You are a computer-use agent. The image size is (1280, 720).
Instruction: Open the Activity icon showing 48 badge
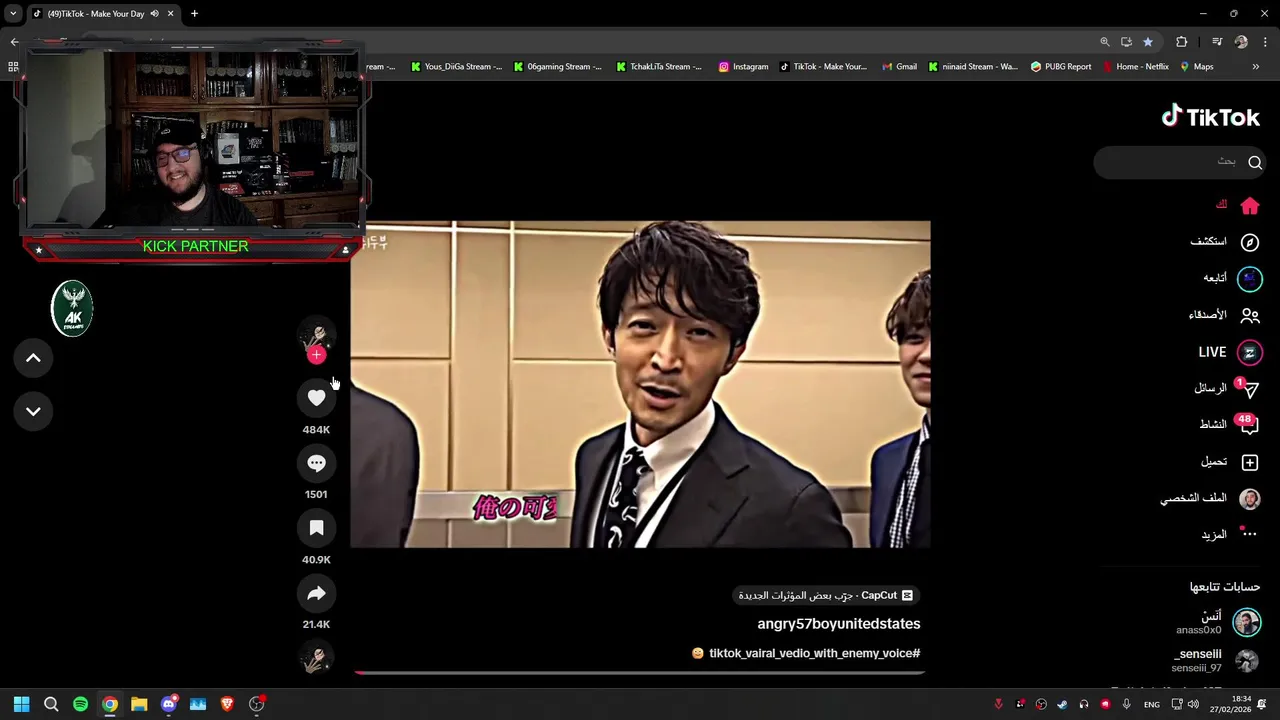pyautogui.click(x=1249, y=426)
